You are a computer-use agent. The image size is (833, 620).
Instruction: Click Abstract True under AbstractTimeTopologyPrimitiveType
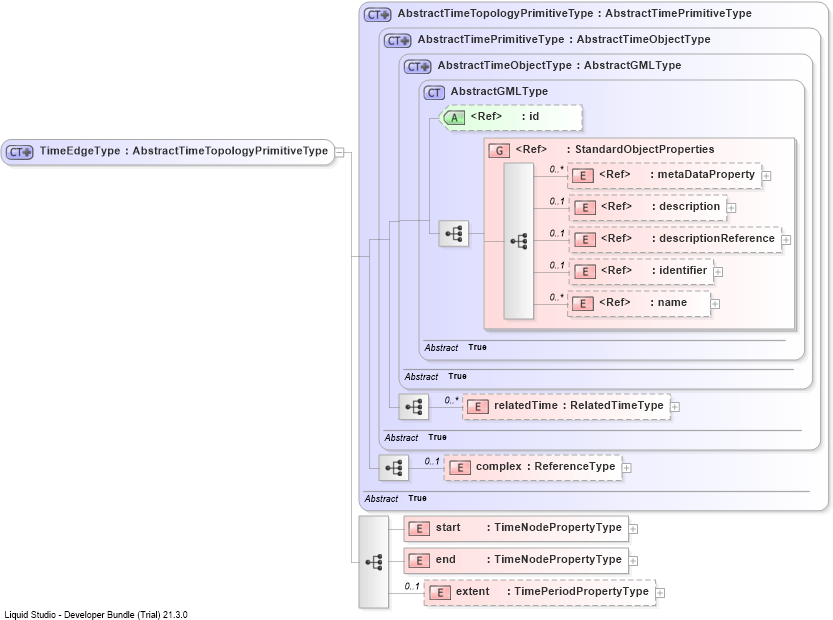[395, 498]
